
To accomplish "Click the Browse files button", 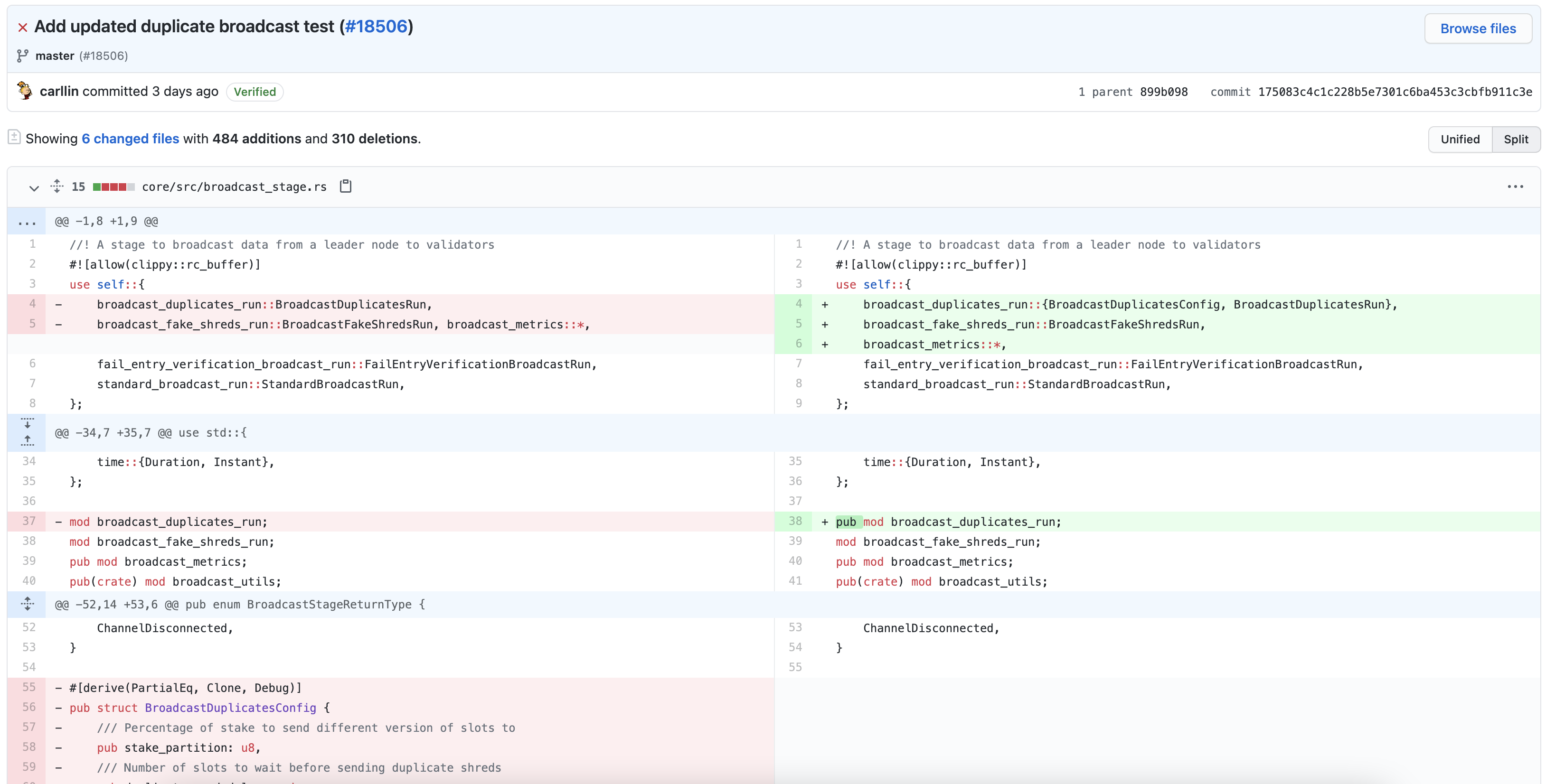I will click(1478, 29).
